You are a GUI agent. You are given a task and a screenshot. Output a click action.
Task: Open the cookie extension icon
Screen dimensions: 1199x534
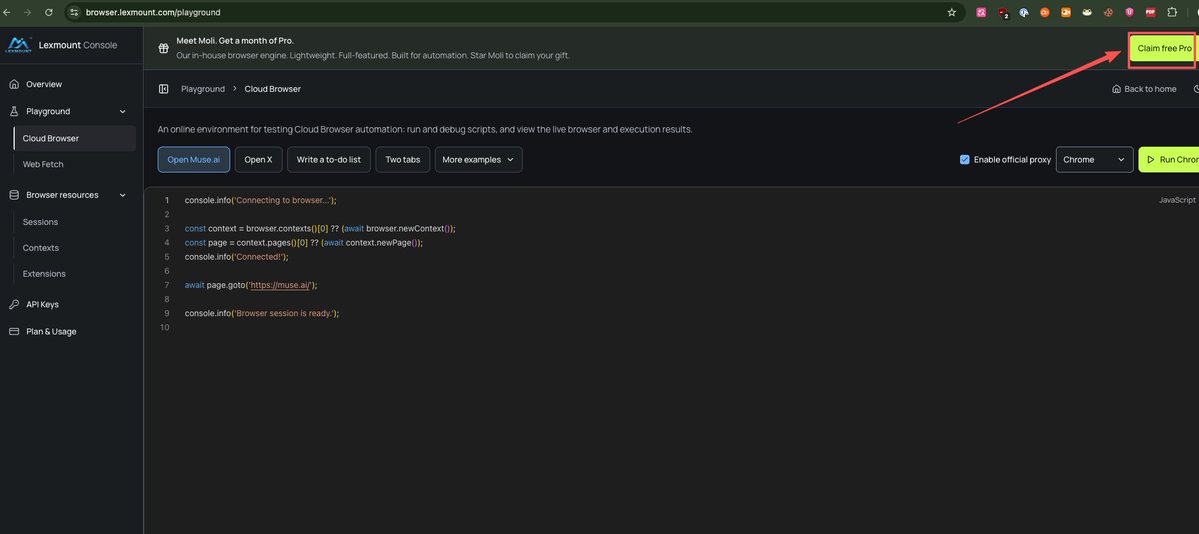tap(1108, 12)
